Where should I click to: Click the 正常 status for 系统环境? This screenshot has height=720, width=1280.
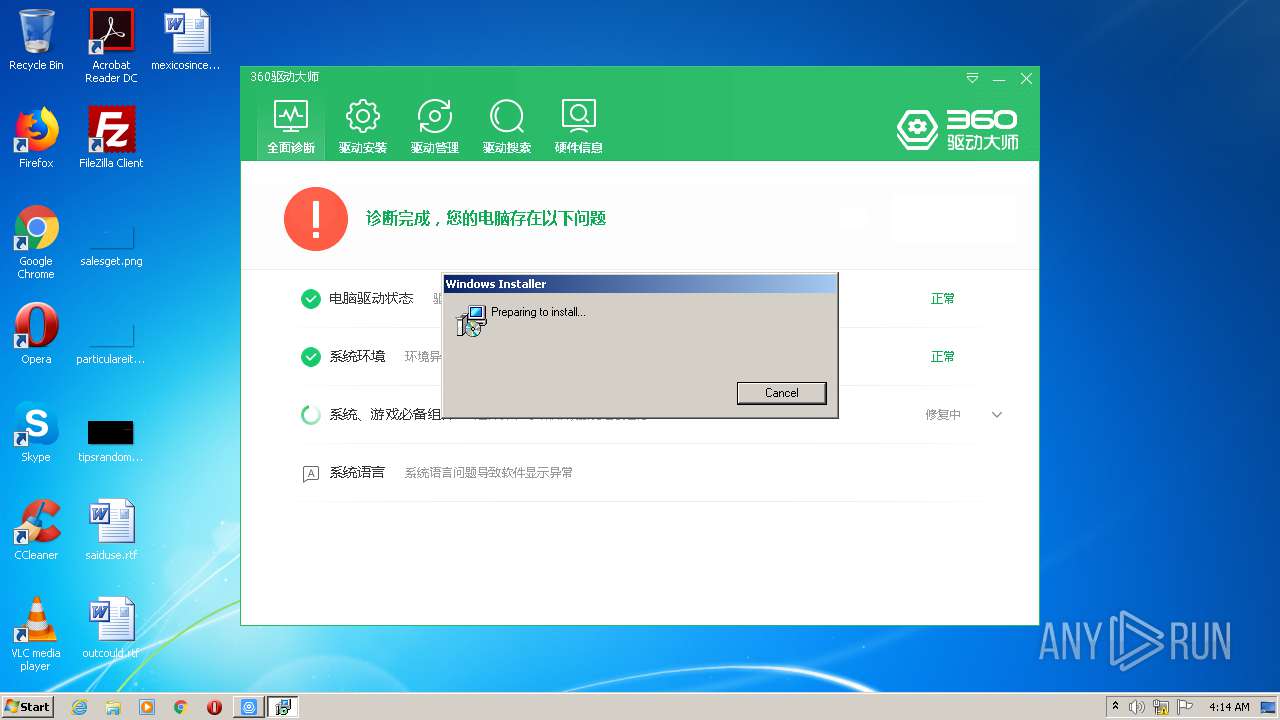point(943,356)
